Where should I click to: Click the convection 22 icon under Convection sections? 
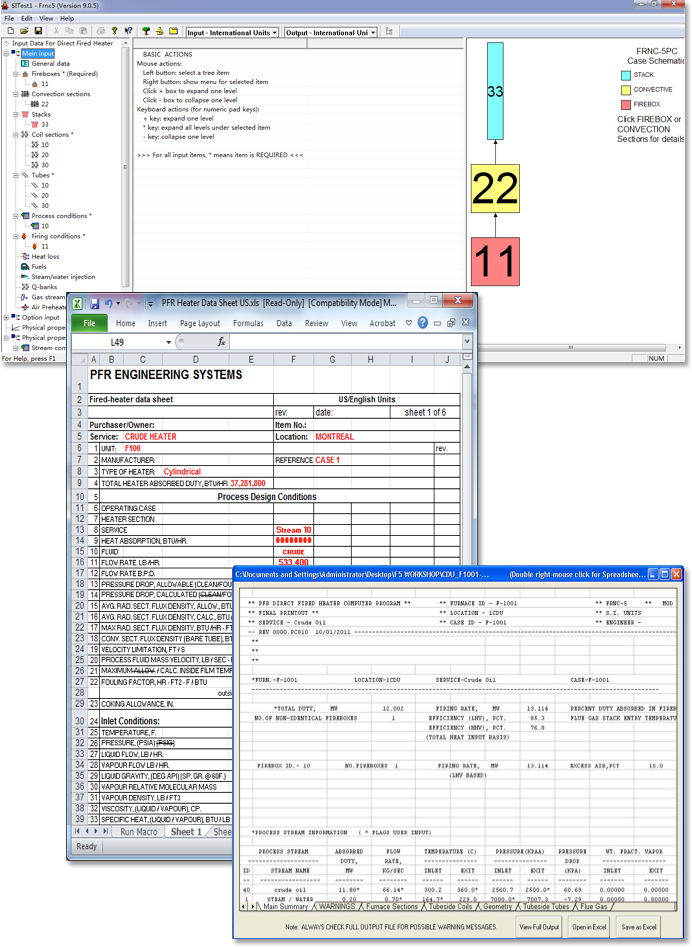pos(34,104)
